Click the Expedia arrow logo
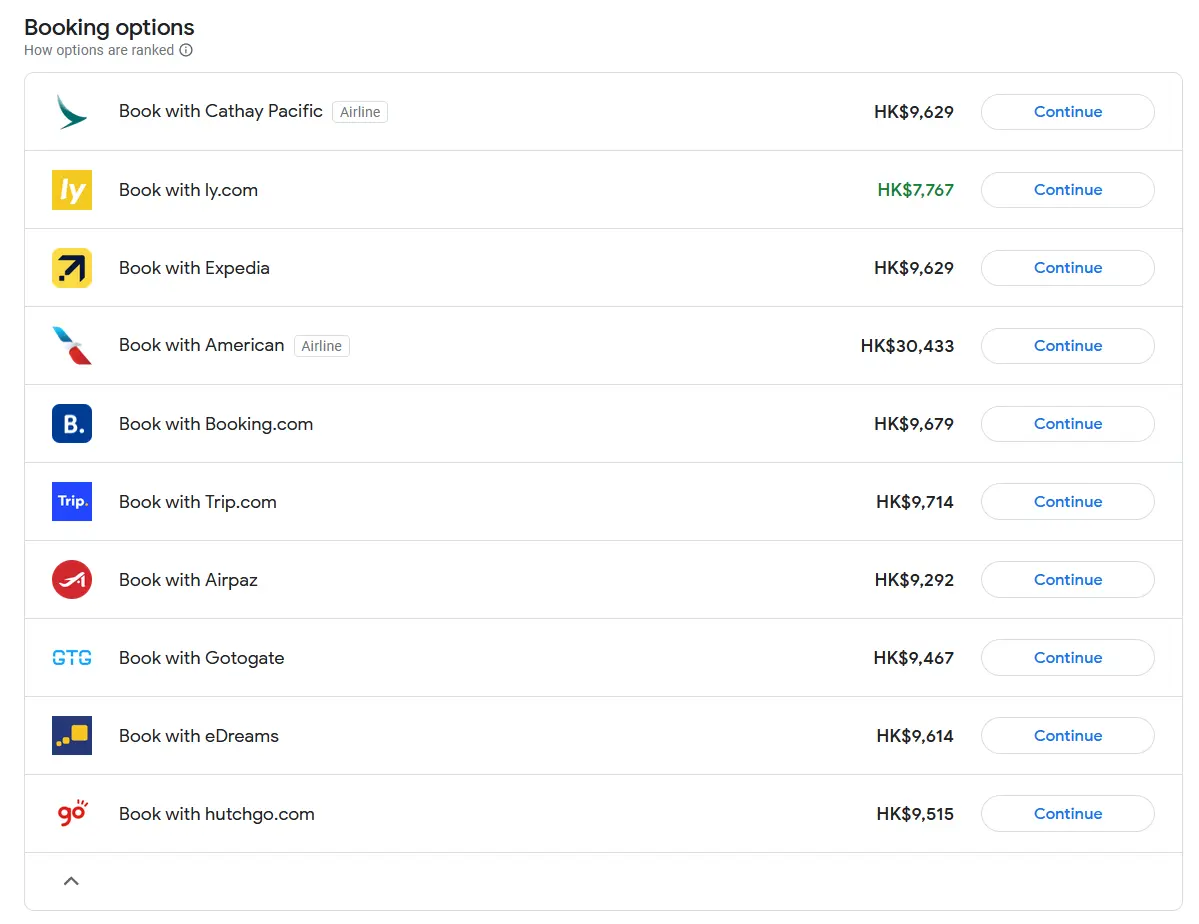Screen dimensions: 1199x924 point(72,268)
